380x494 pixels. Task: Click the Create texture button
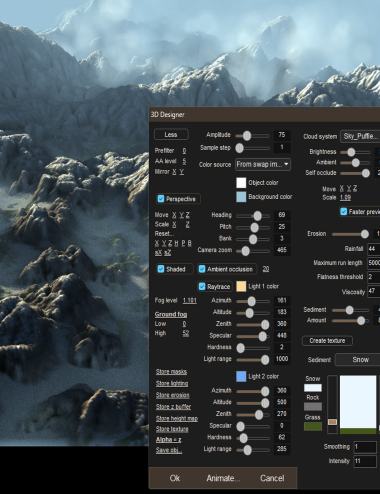point(327,341)
